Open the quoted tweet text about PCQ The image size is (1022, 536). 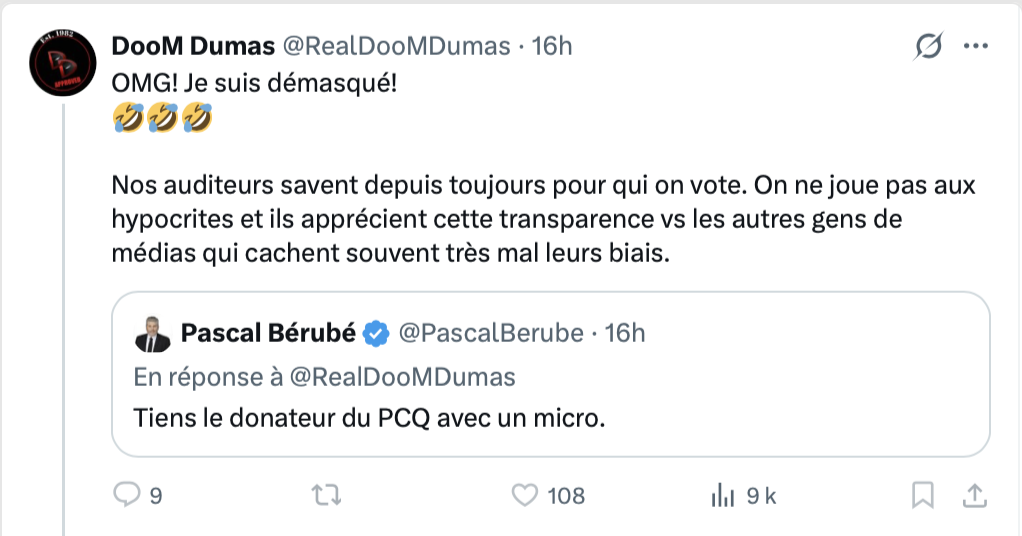370,417
